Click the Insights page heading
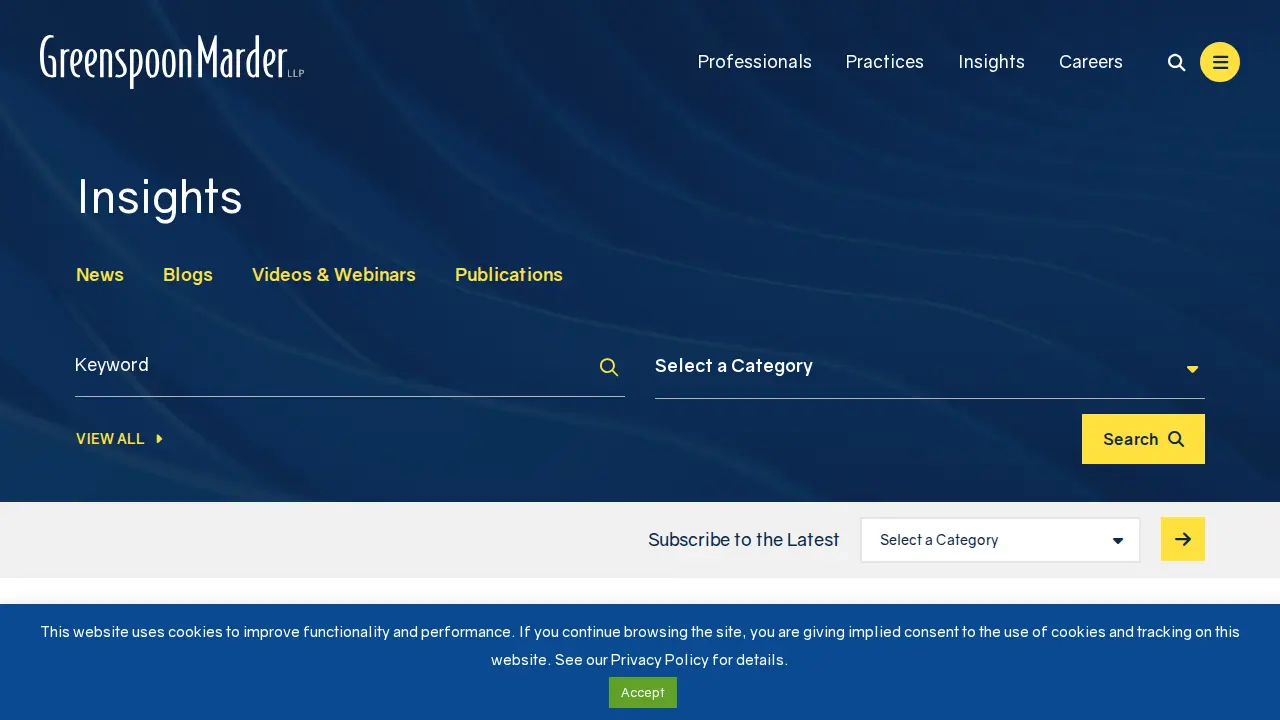Viewport: 1280px width, 720px height. (160, 197)
